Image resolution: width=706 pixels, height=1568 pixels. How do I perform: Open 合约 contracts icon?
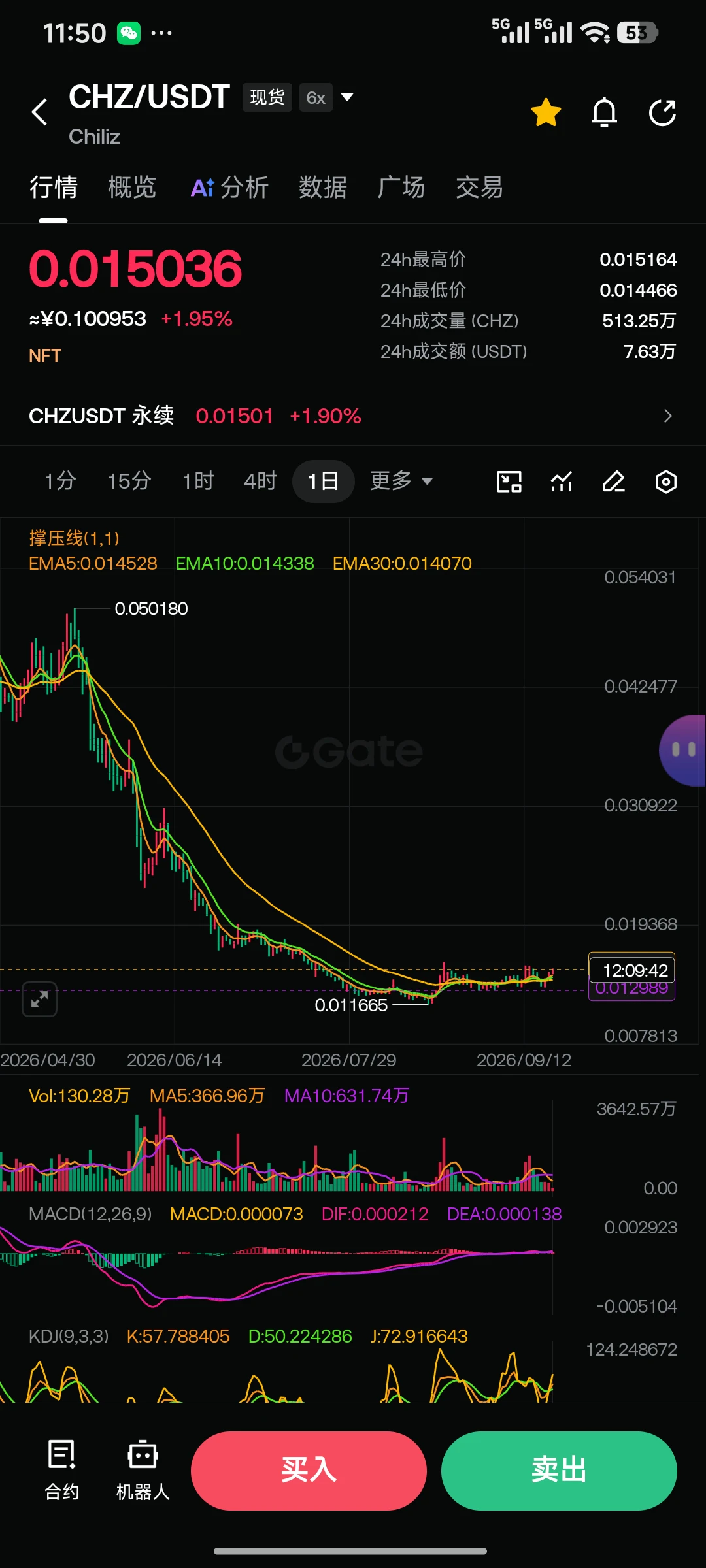62,1470
